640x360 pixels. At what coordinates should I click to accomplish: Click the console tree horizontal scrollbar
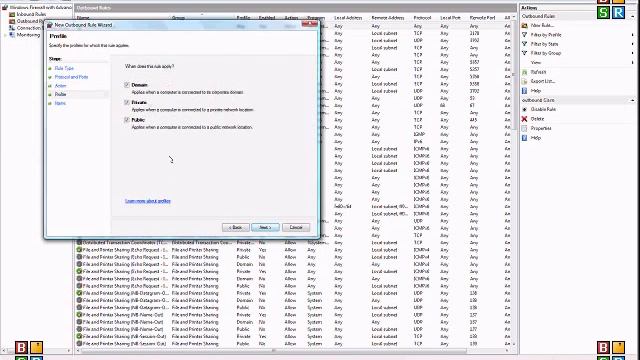tap(36, 351)
